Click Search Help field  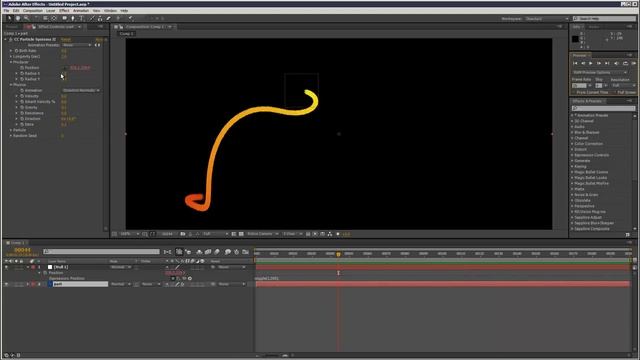tap(604, 19)
